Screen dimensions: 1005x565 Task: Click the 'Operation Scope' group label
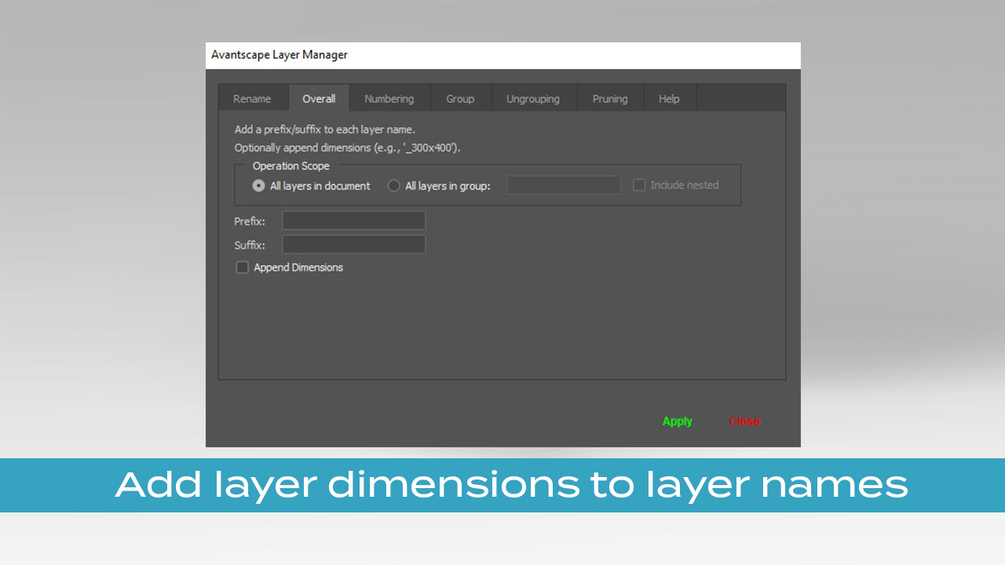tap(291, 166)
